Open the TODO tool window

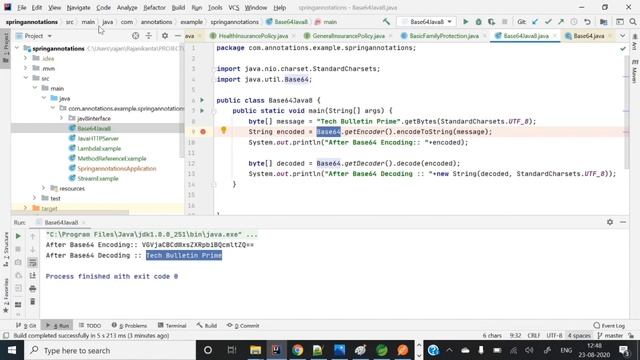pyautogui.click(x=90, y=325)
